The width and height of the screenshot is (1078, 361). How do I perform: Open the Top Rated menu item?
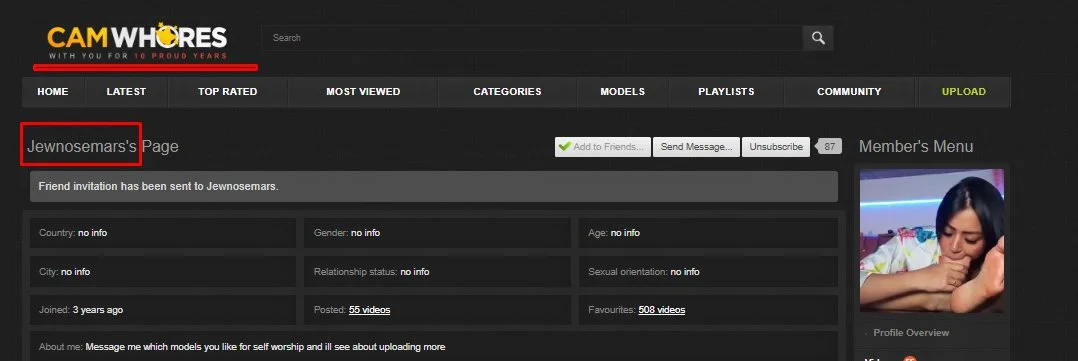pyautogui.click(x=228, y=91)
